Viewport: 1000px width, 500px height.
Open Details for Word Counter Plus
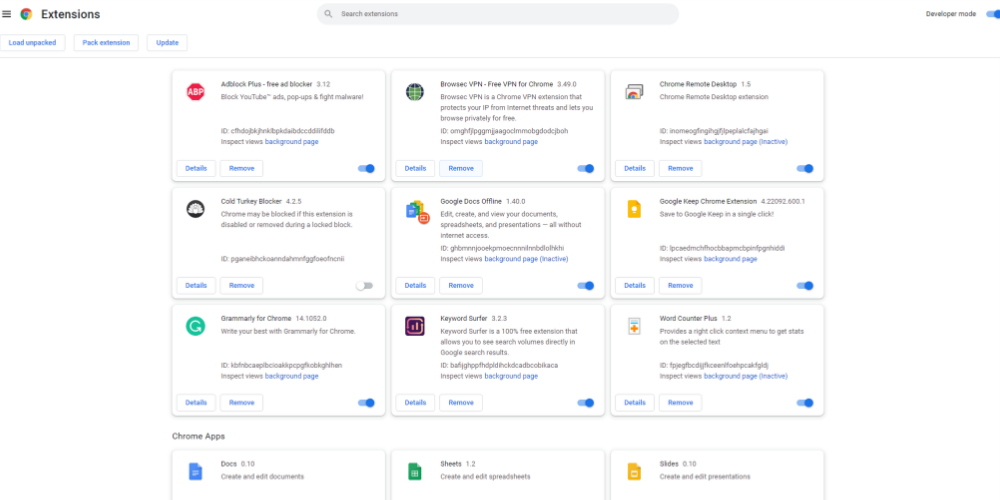pos(635,402)
